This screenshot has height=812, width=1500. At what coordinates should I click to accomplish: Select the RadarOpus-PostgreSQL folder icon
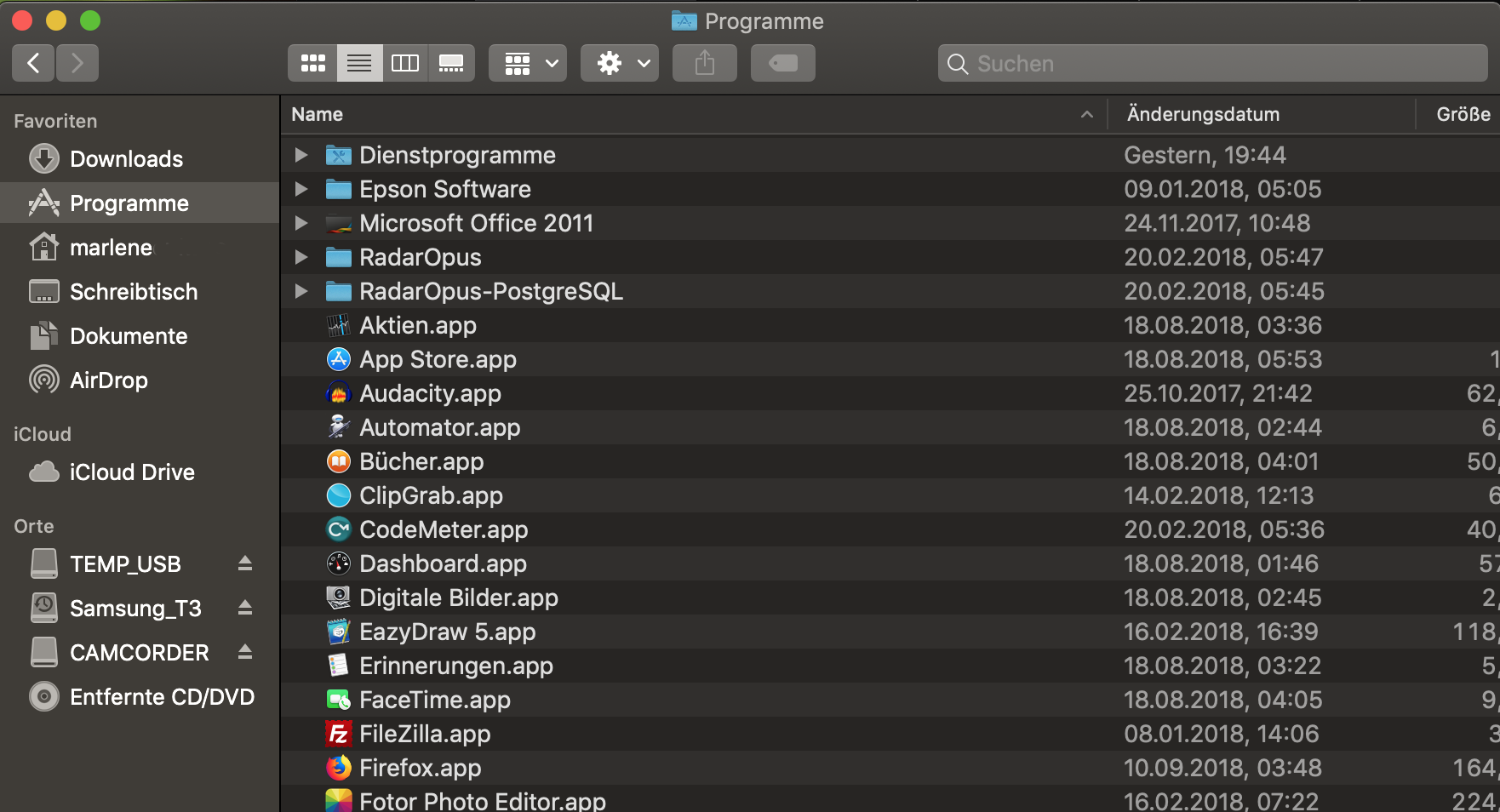point(339,291)
